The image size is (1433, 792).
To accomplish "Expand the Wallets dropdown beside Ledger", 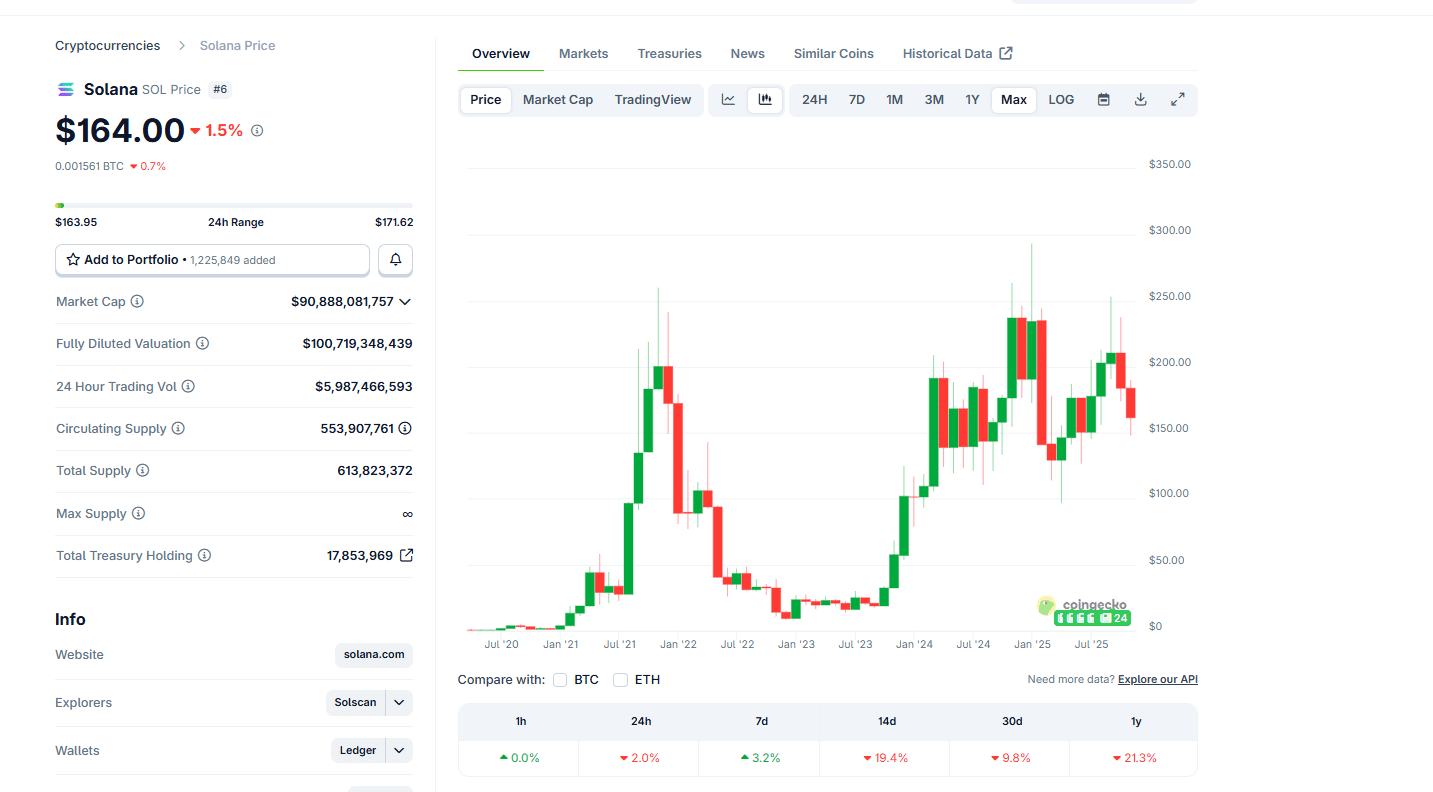I will (399, 750).
